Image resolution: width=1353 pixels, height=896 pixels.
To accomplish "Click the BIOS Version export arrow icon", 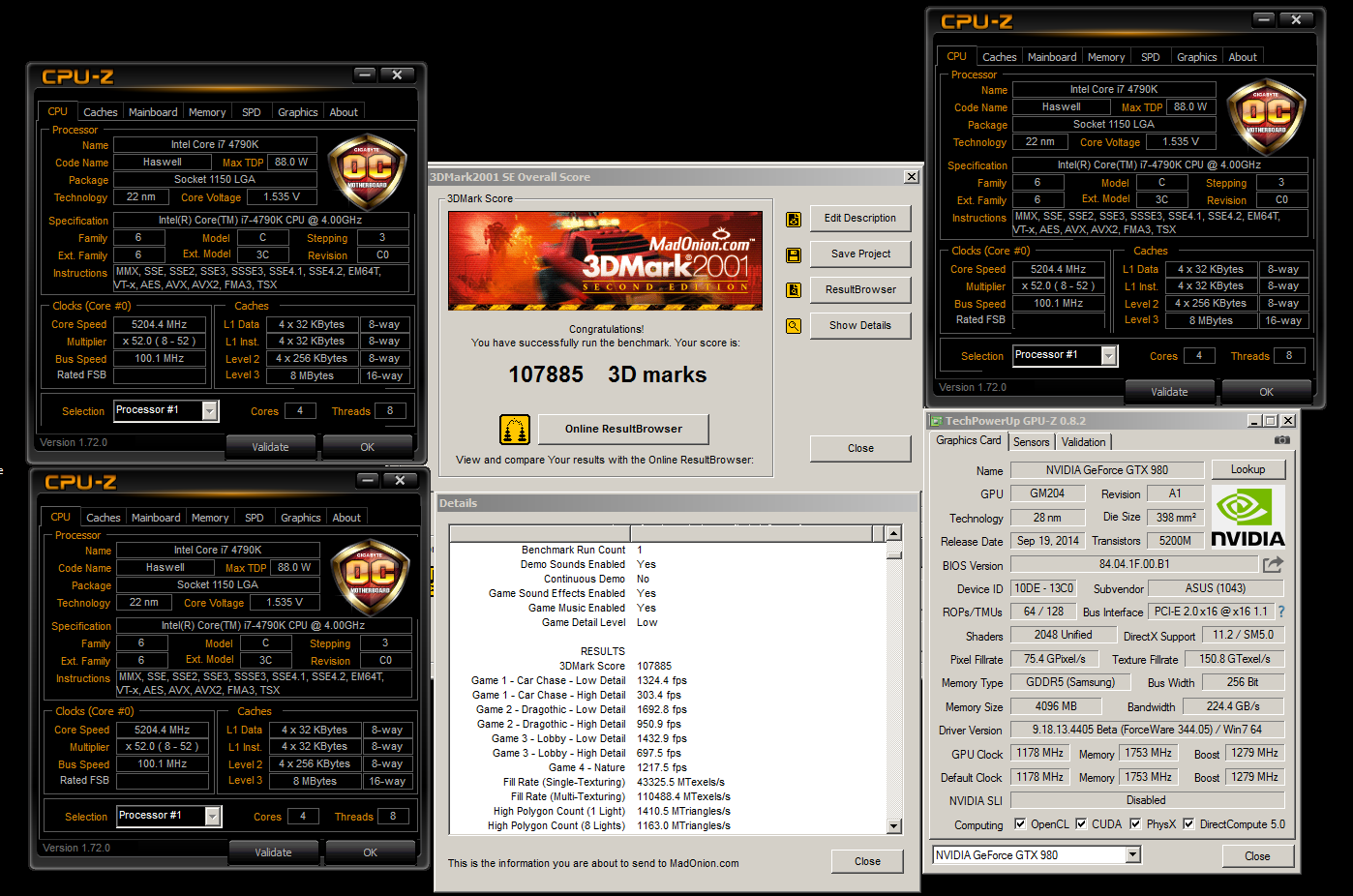I will [1273, 564].
